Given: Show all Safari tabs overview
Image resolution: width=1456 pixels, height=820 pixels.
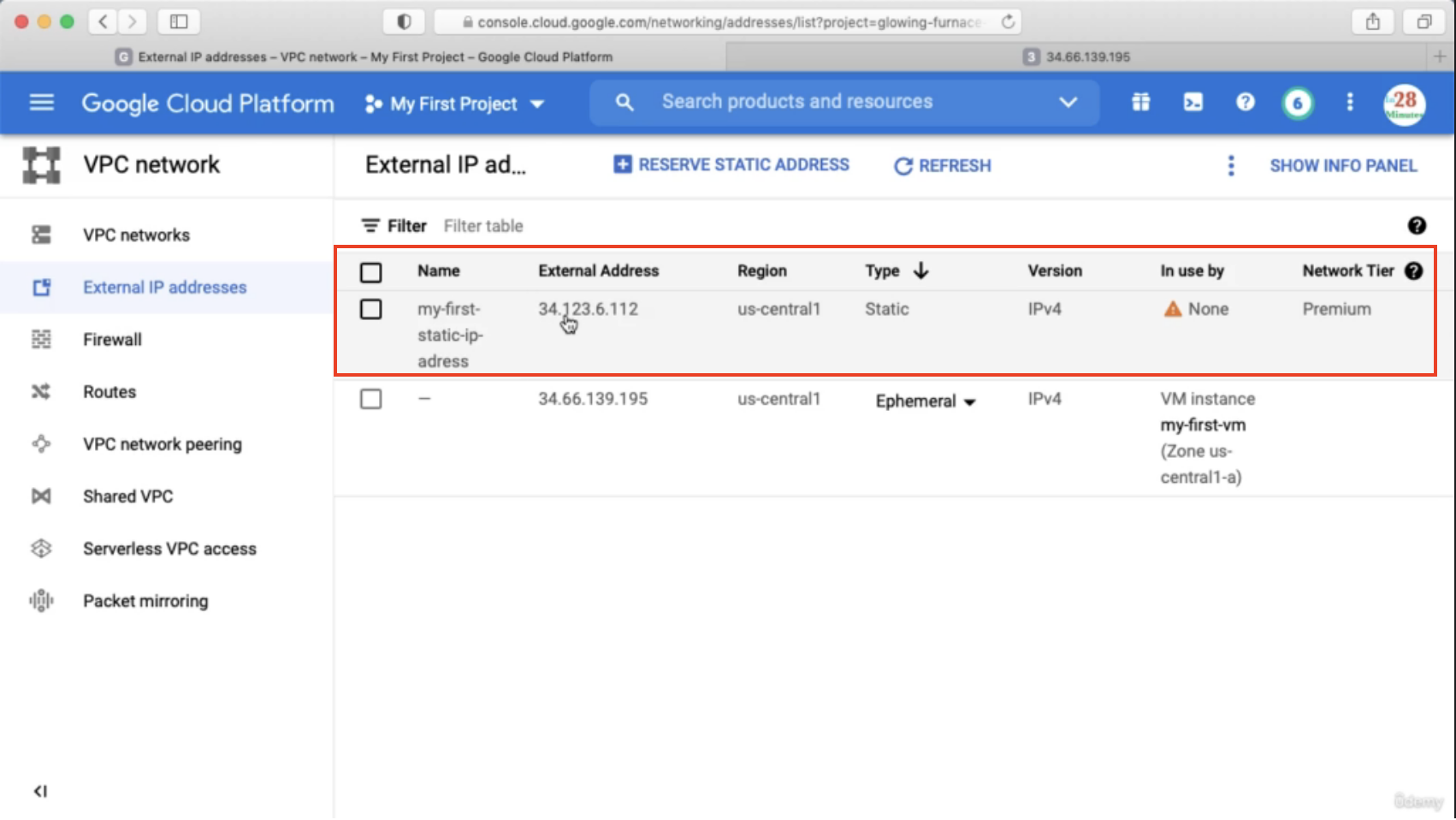Looking at the screenshot, I should tap(1423, 21).
